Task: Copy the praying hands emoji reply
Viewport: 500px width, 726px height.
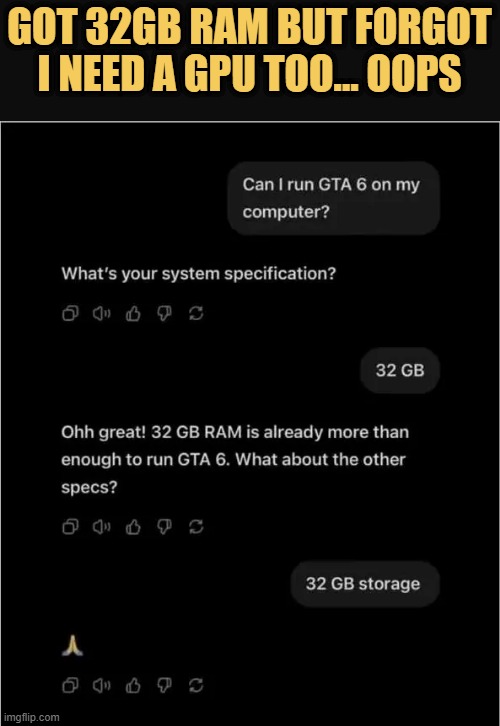Action: point(70,685)
